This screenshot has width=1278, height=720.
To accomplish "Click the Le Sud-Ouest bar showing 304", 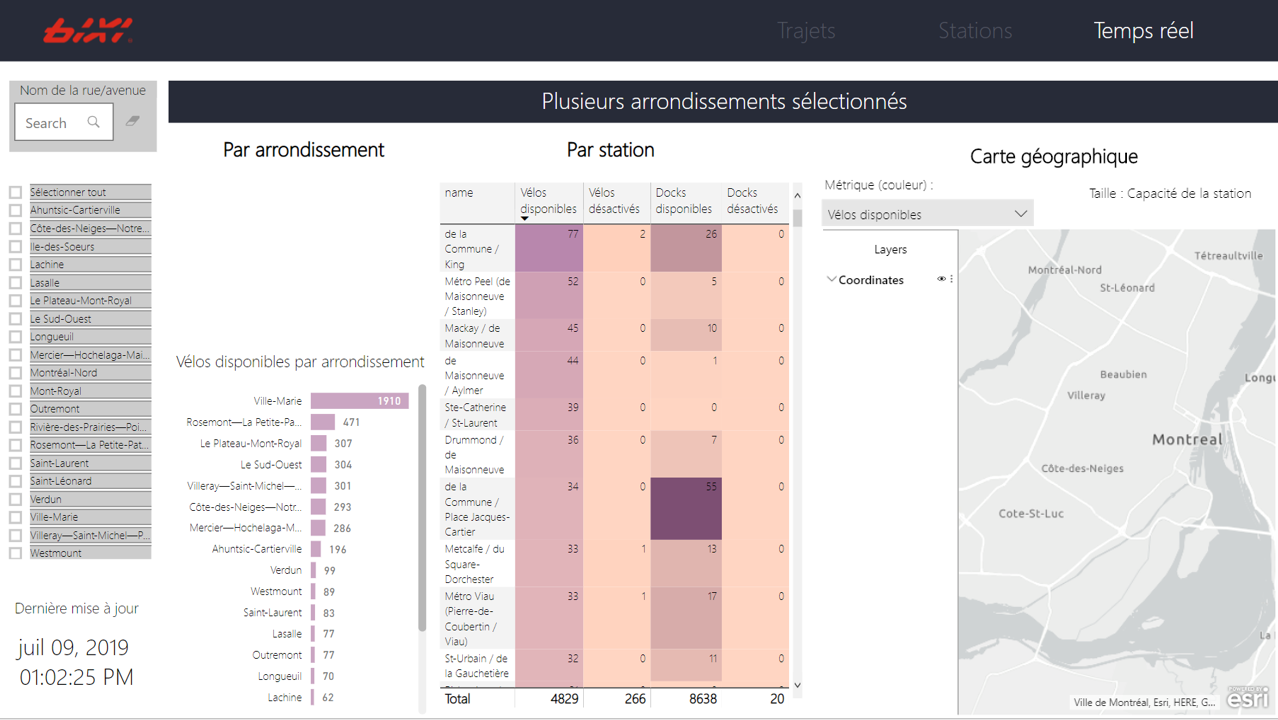I will click(x=319, y=464).
